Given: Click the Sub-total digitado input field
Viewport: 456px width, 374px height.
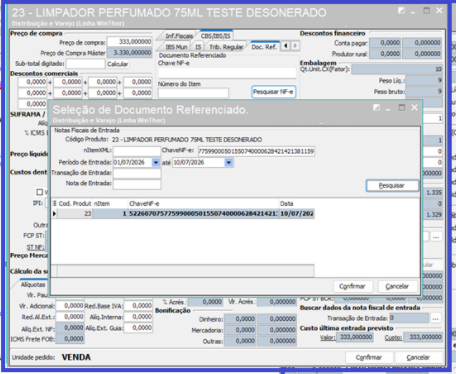Looking at the screenshot, I should click(86, 64).
